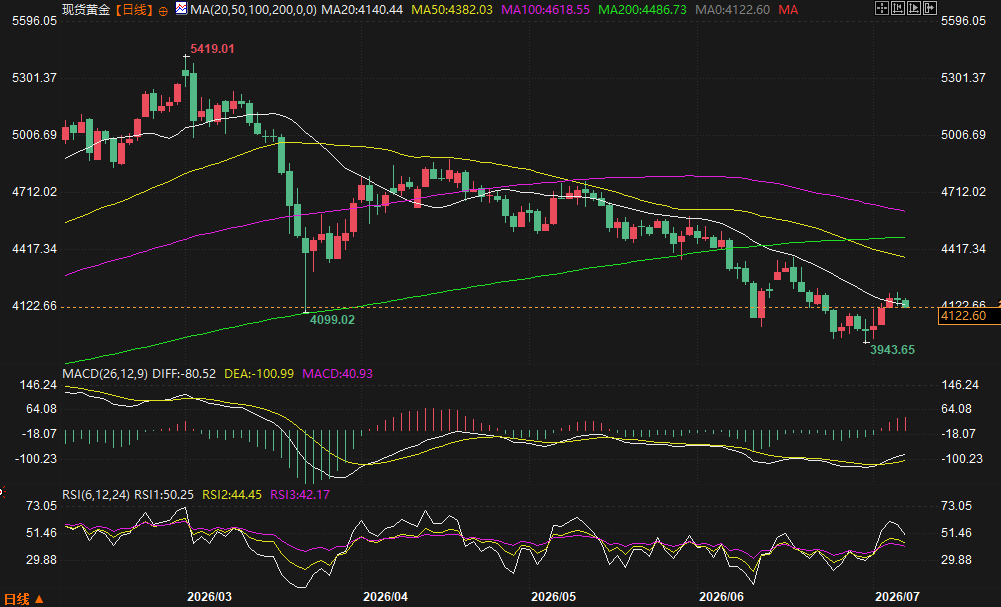This screenshot has height=607, width=1001.
Task: Open the MA indicator chart icon
Action: pyautogui.click(x=181, y=8)
